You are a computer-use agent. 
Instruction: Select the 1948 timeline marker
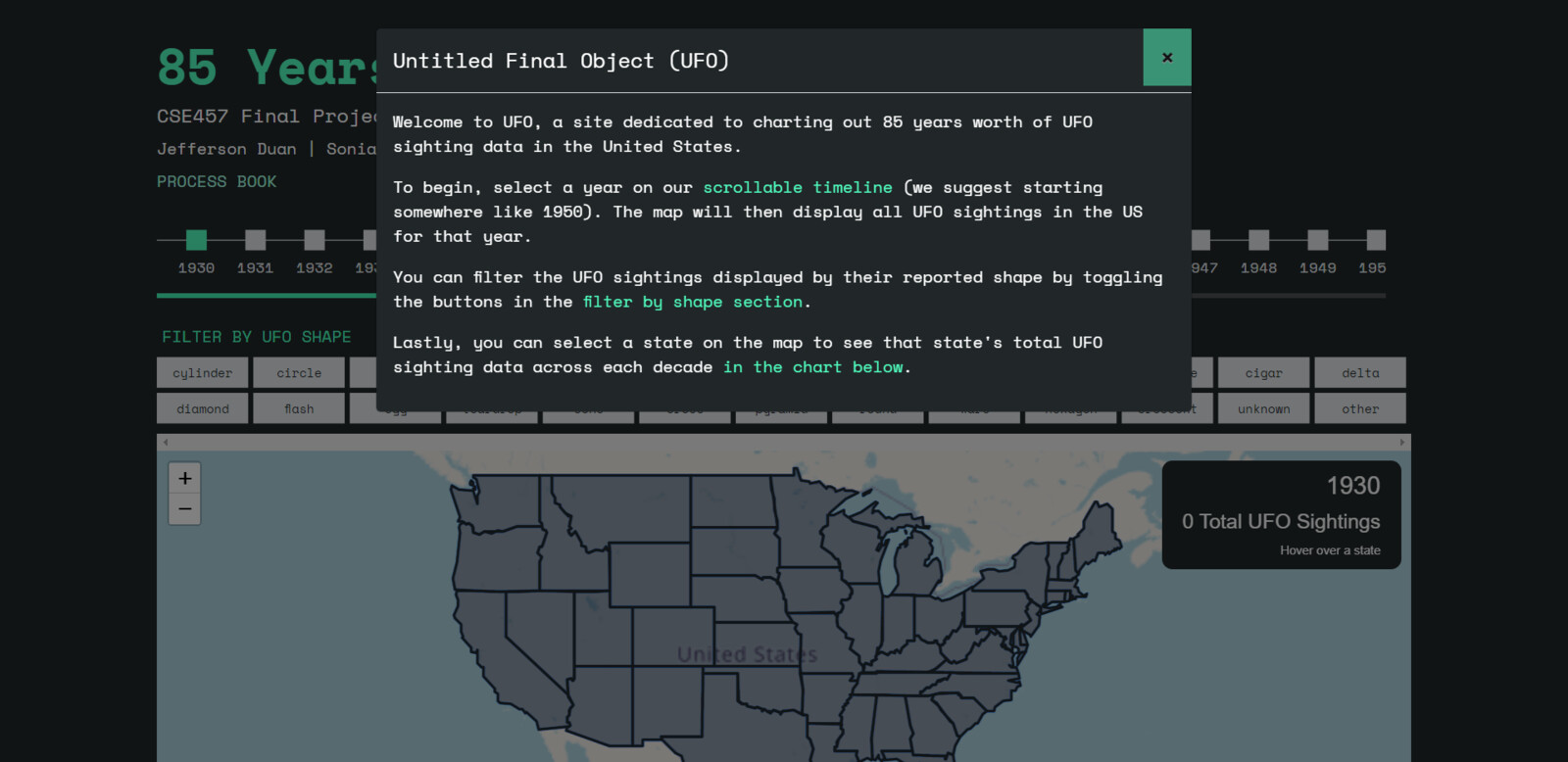(x=1258, y=240)
